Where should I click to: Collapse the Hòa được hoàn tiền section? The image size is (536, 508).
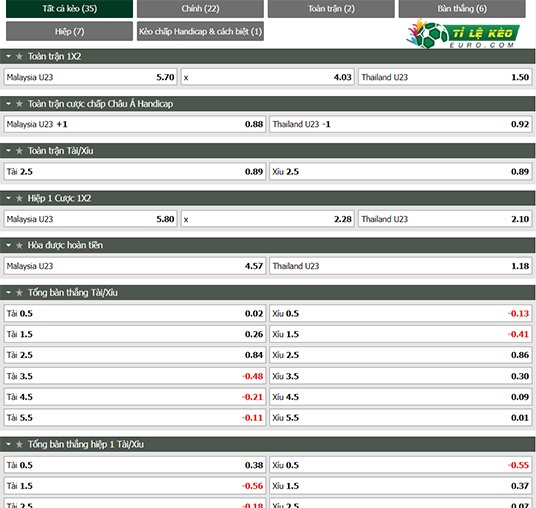[9, 245]
